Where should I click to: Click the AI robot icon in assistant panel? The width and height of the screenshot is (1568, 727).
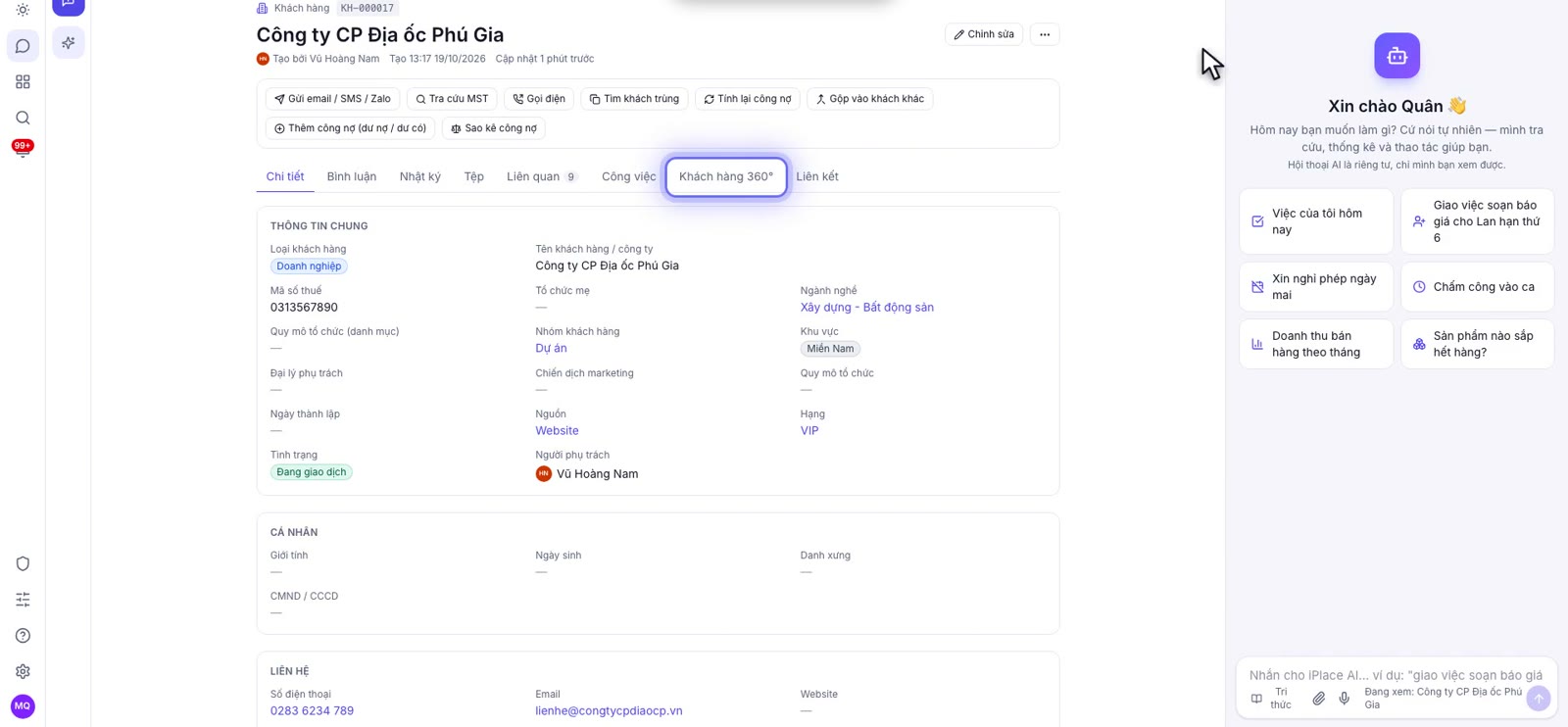(x=1396, y=56)
